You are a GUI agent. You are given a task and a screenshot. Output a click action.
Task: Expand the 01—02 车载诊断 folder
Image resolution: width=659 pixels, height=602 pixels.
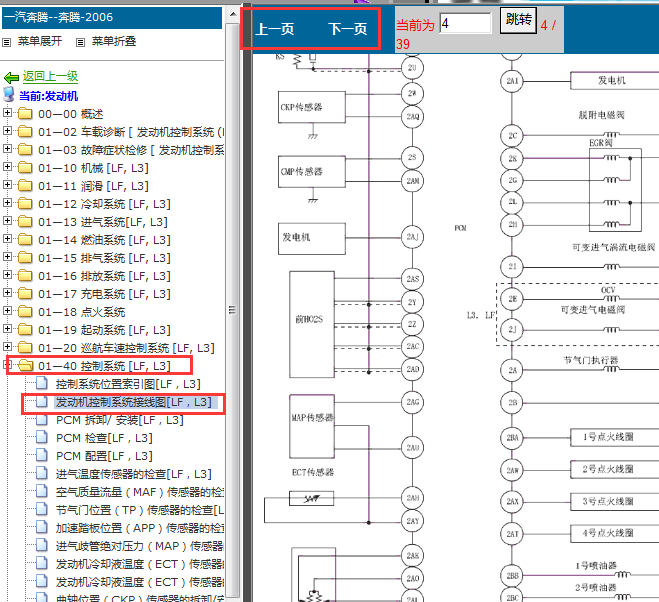click(7, 131)
